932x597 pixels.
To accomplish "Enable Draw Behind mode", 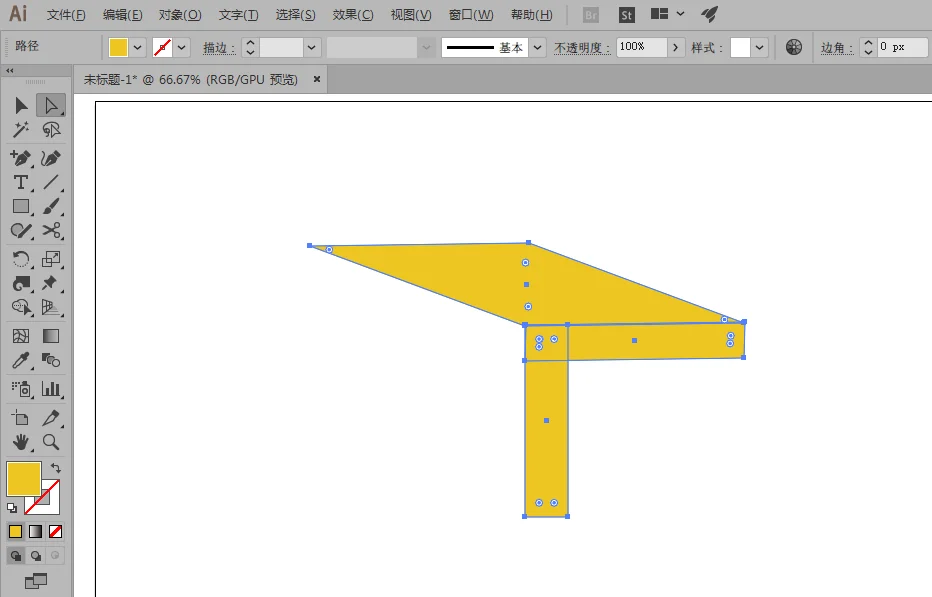I will [36, 556].
